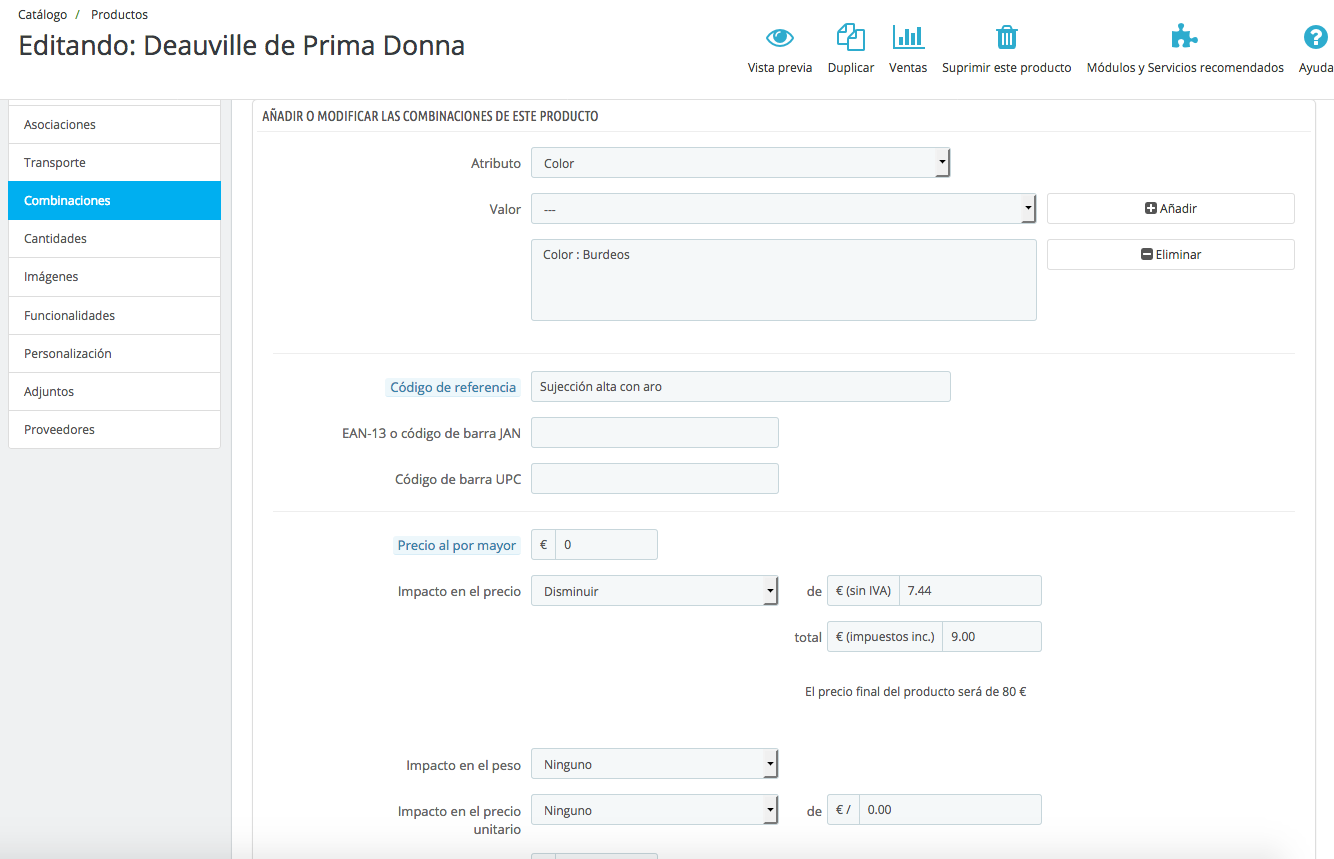Open the Ayuda question mark icon

pyautogui.click(x=1315, y=38)
